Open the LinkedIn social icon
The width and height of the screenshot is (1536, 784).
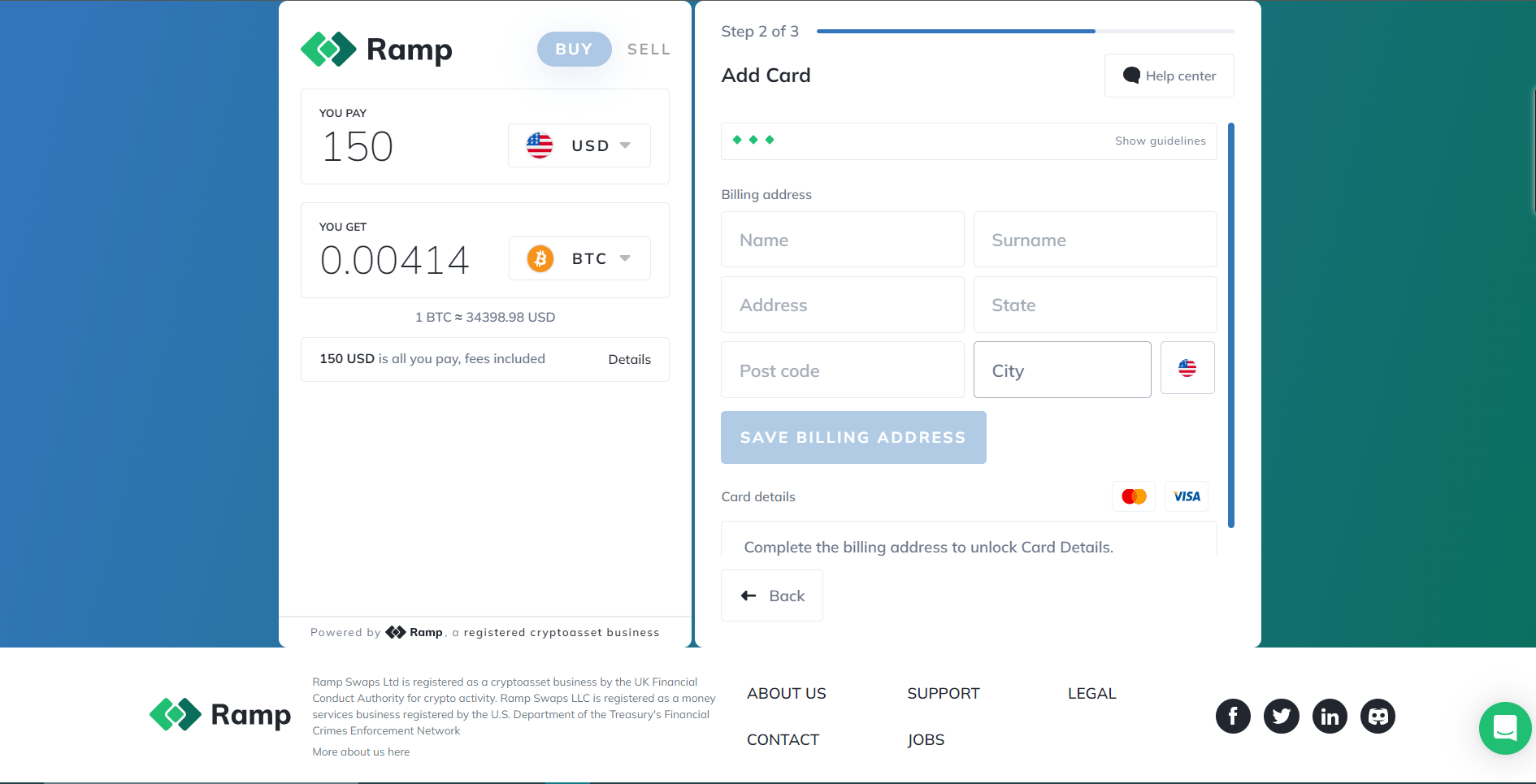(1330, 716)
